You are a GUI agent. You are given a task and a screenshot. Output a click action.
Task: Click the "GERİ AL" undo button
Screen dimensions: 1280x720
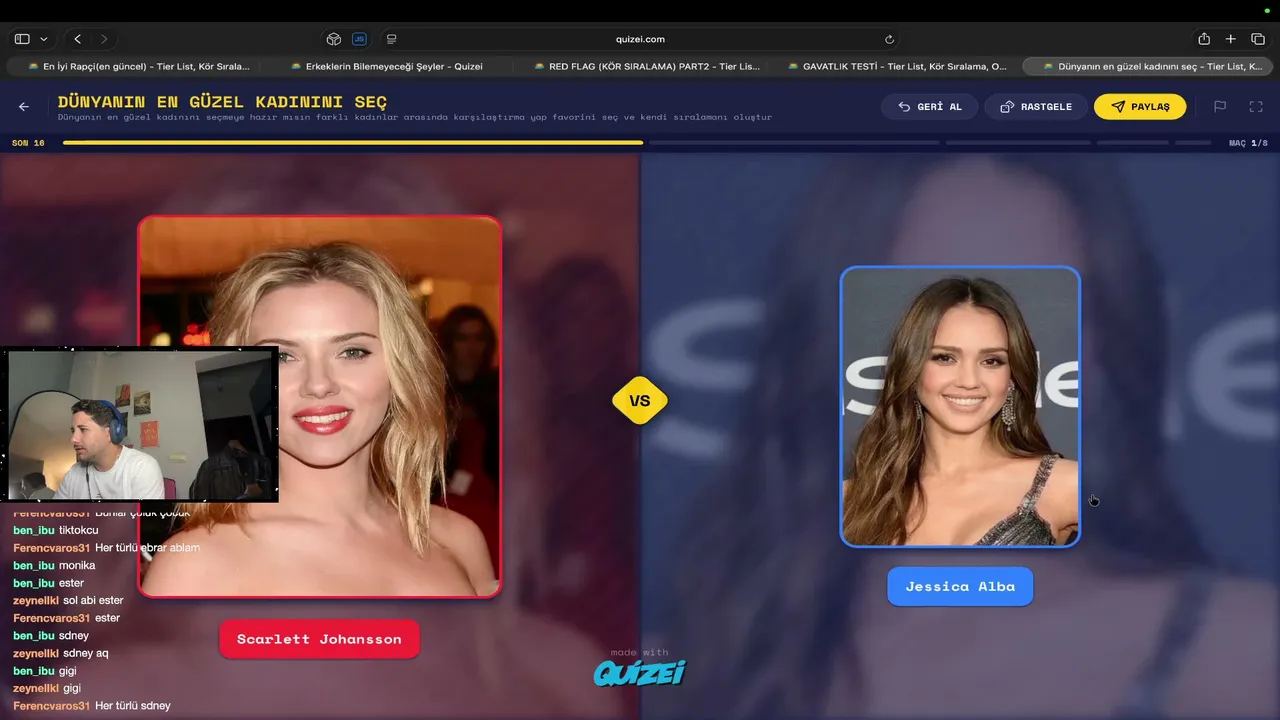click(930, 107)
